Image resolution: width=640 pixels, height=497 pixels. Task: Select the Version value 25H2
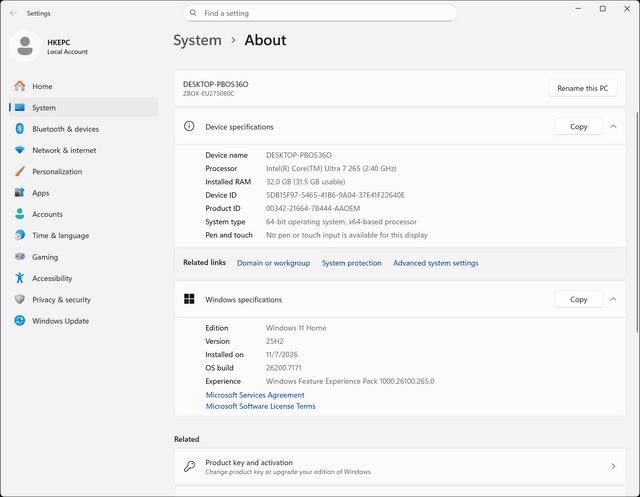click(x=275, y=341)
